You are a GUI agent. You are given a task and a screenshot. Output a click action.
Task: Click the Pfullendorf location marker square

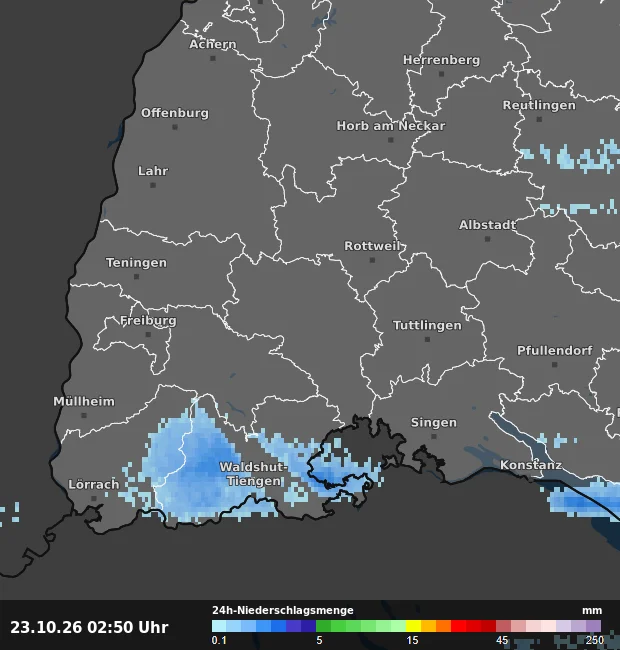[555, 365]
